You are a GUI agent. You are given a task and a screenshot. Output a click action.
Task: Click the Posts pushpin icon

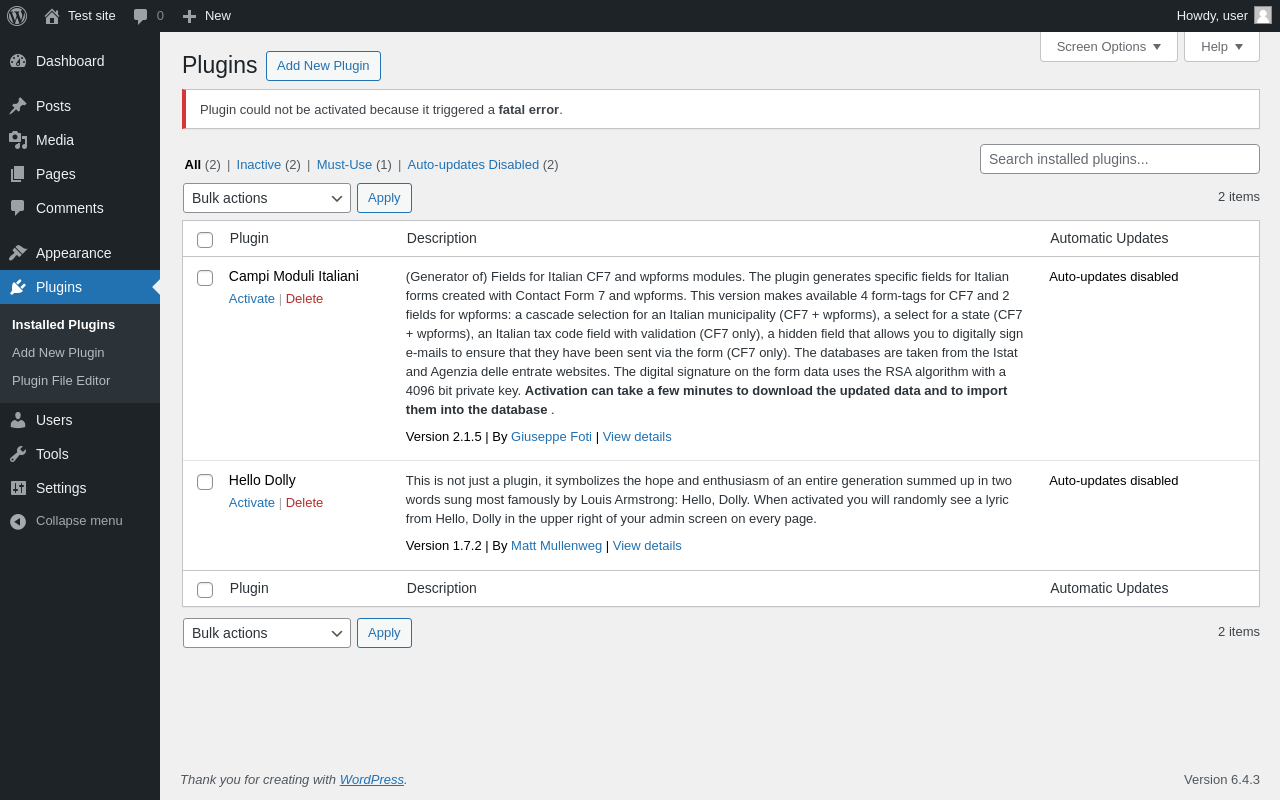(18, 106)
